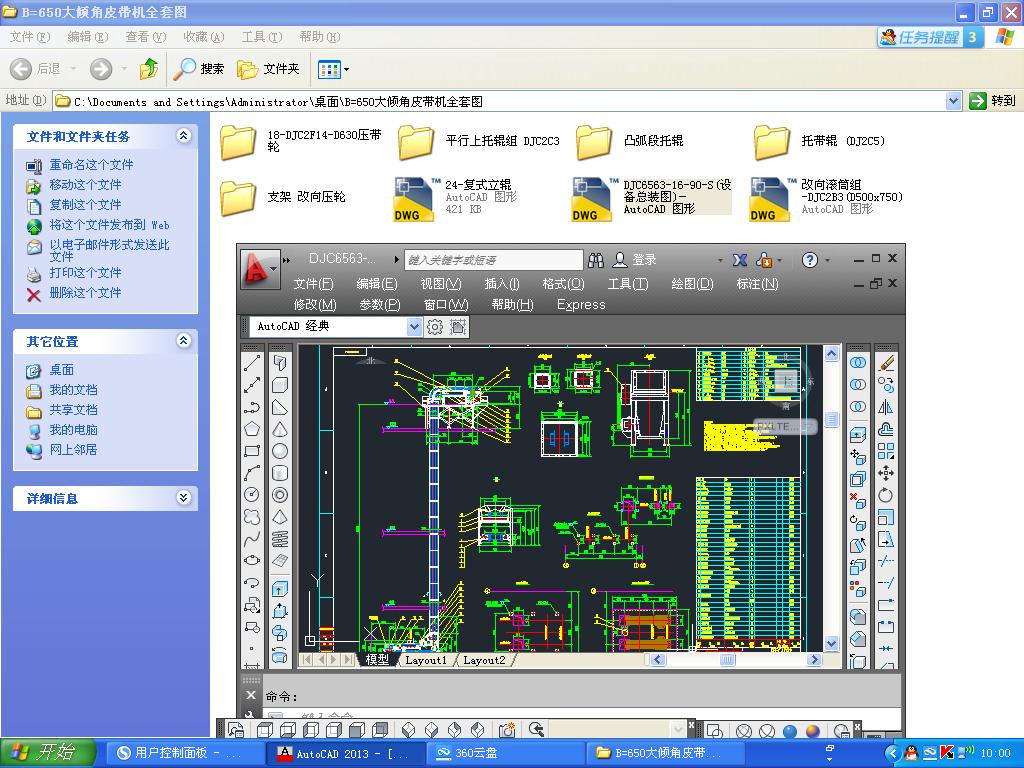Collapse the 文件和文件夹任务 panel

point(183,136)
